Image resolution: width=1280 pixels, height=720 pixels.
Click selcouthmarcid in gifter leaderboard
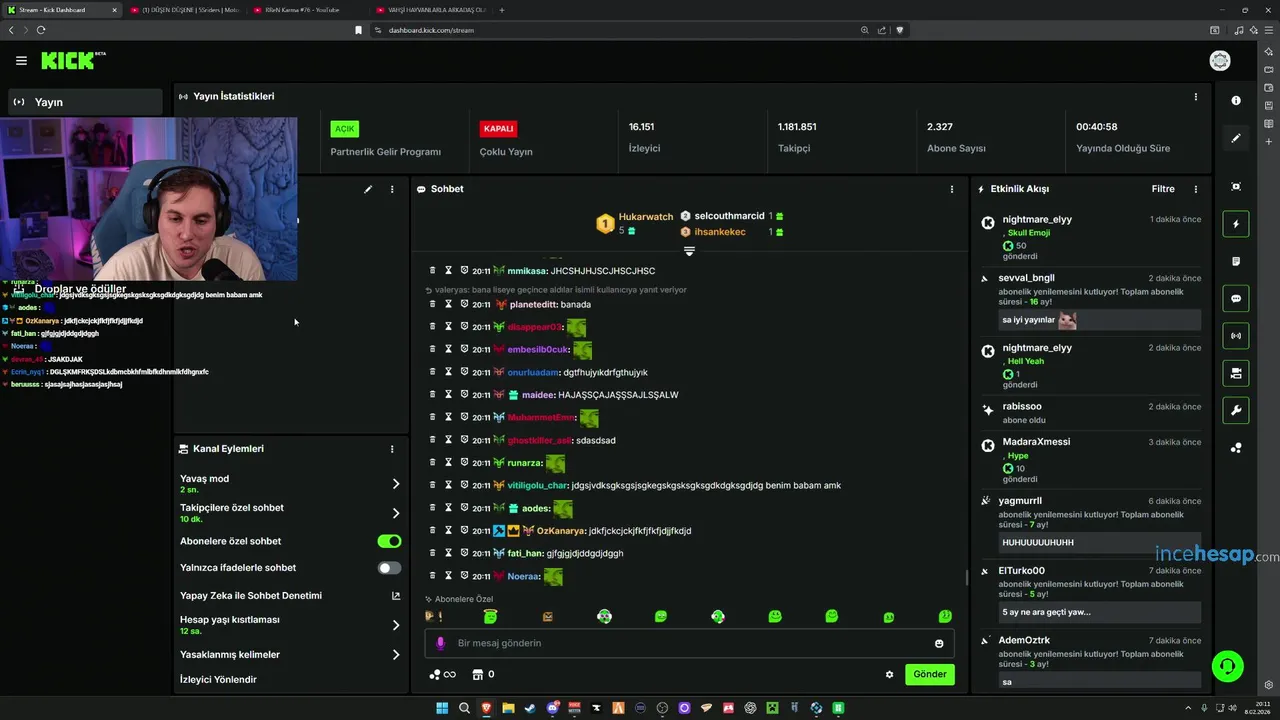729,216
